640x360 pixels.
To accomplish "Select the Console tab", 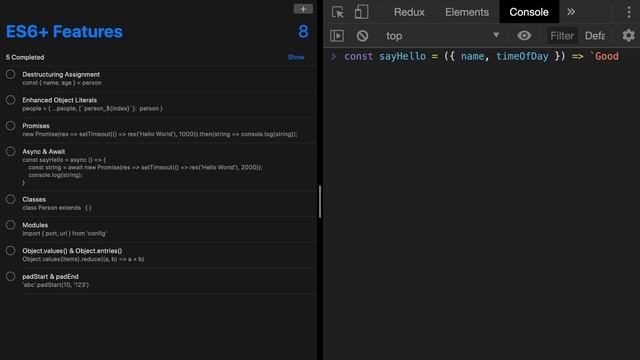I will [529, 12].
